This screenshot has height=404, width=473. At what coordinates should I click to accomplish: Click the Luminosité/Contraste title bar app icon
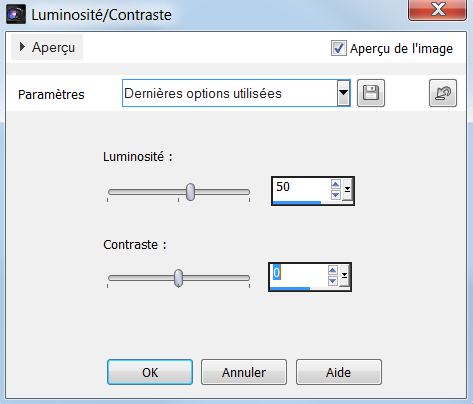(16, 14)
